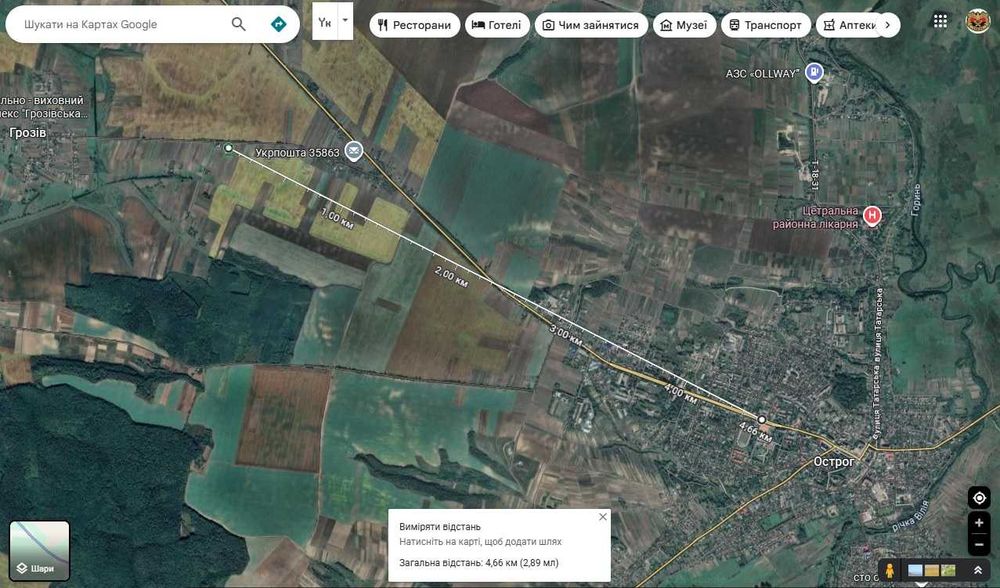Zoom in with the plus button
1000x588 pixels.
pos(979,523)
